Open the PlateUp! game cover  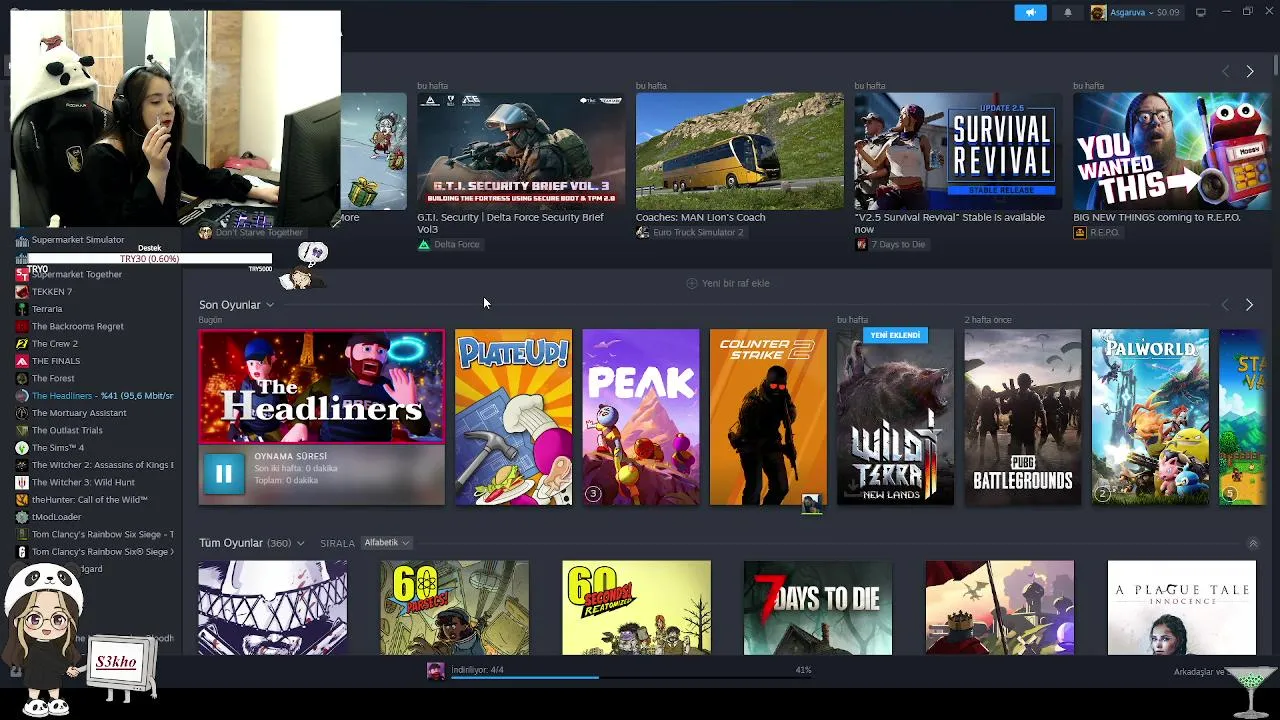point(514,417)
